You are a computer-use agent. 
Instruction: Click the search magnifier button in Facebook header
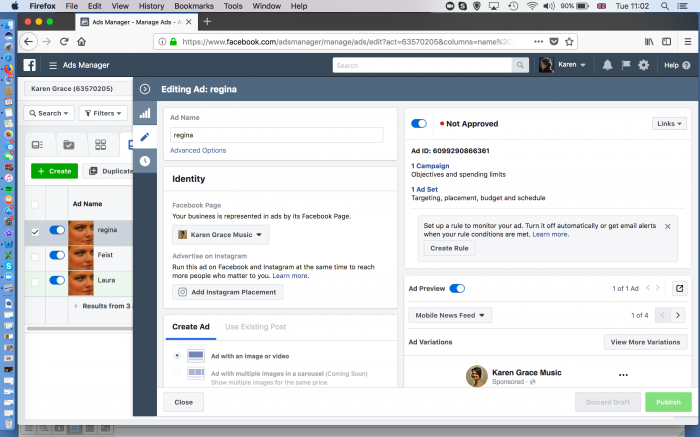pyautogui.click(x=520, y=65)
